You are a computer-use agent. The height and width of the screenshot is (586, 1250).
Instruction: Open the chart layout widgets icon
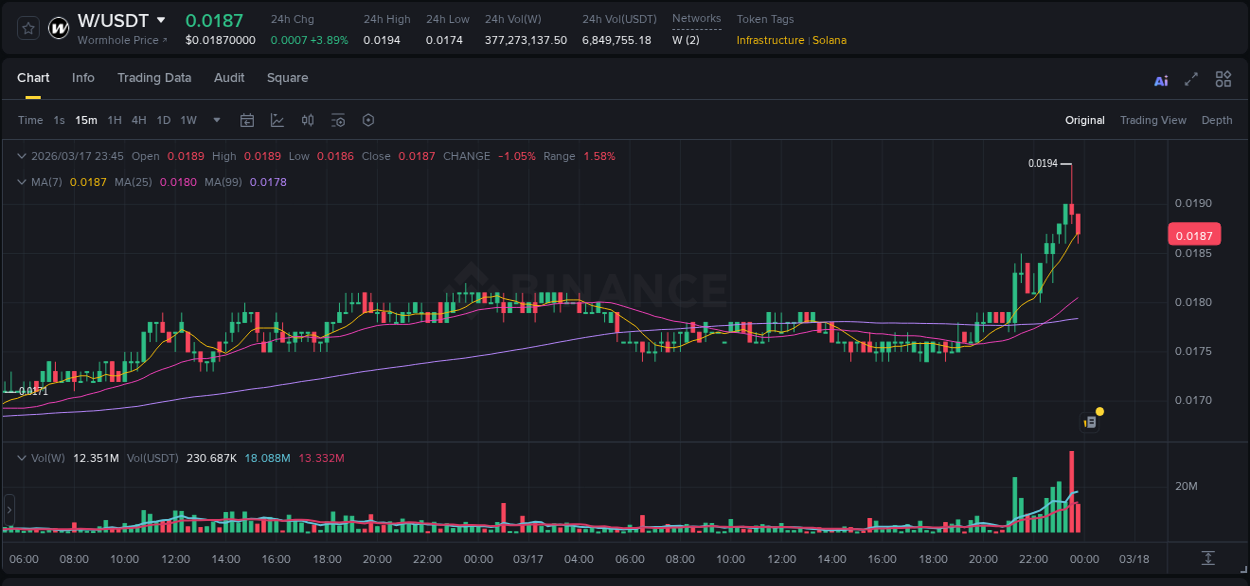coord(1223,79)
